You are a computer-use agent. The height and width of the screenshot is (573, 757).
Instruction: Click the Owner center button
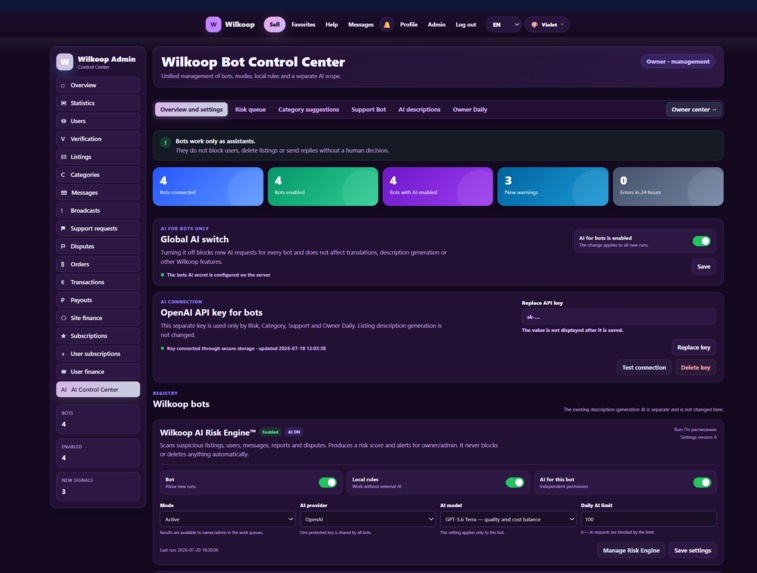pyautogui.click(x=693, y=110)
